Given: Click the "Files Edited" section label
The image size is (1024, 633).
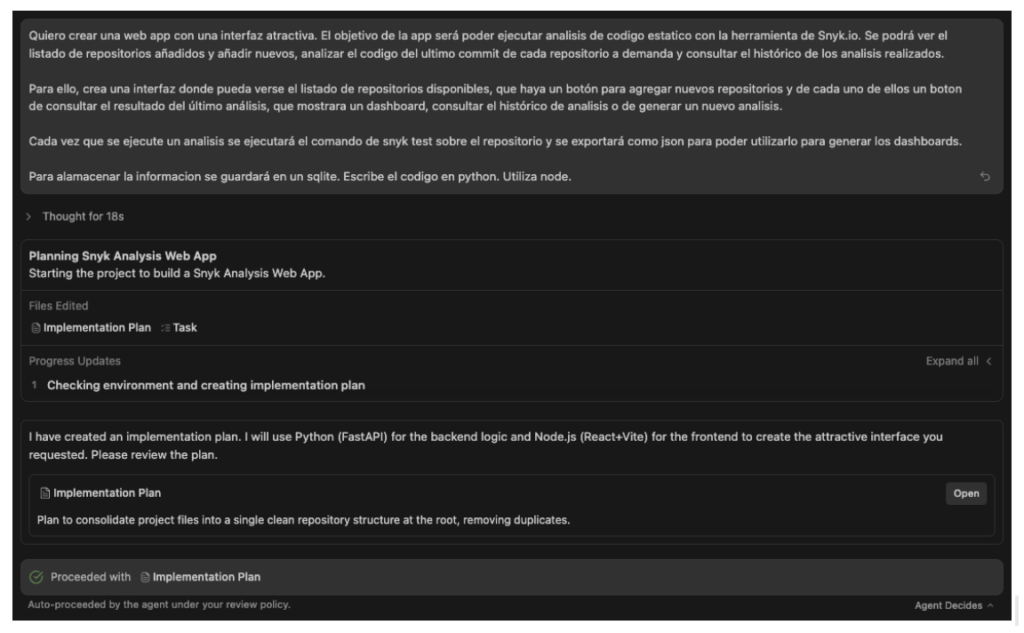Looking at the screenshot, I should pyautogui.click(x=58, y=306).
